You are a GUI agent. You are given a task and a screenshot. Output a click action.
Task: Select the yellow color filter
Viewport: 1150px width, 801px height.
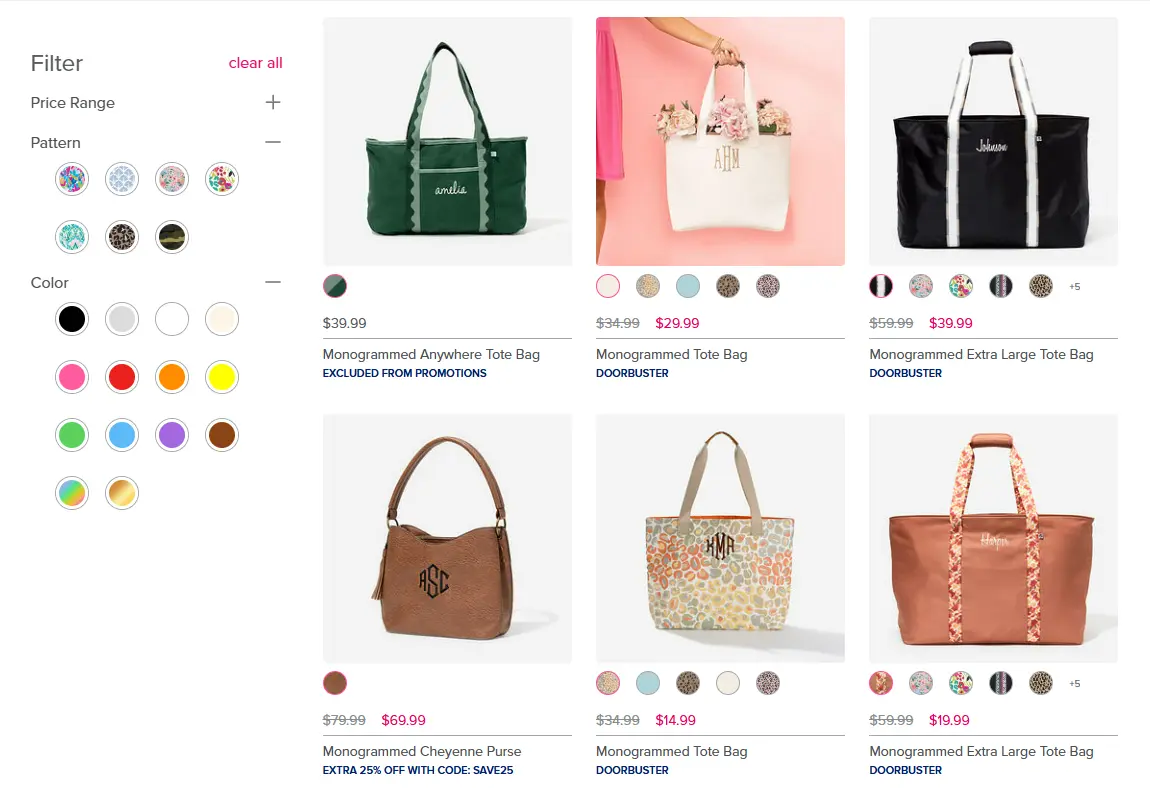221,377
